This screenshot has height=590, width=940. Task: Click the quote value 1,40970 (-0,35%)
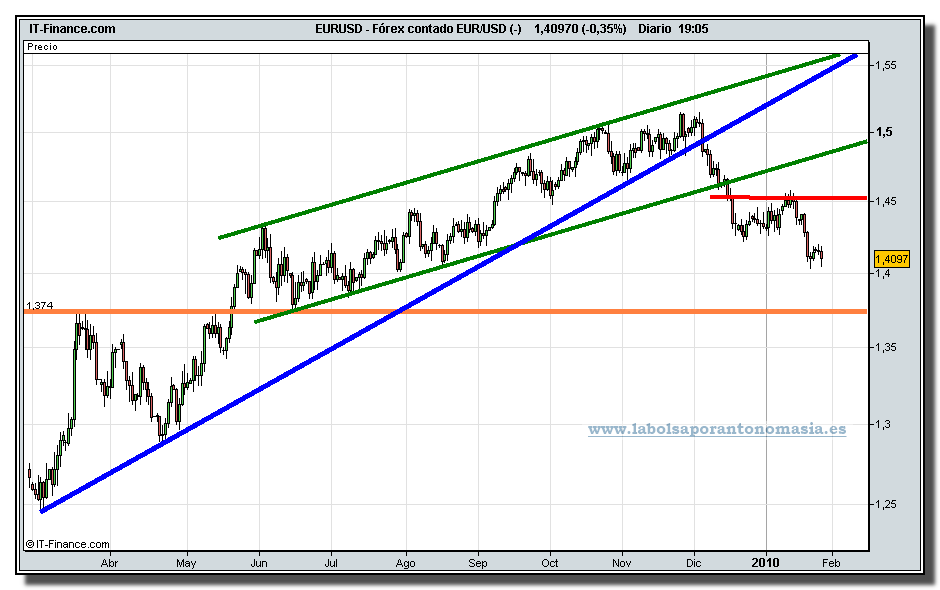[580, 28]
